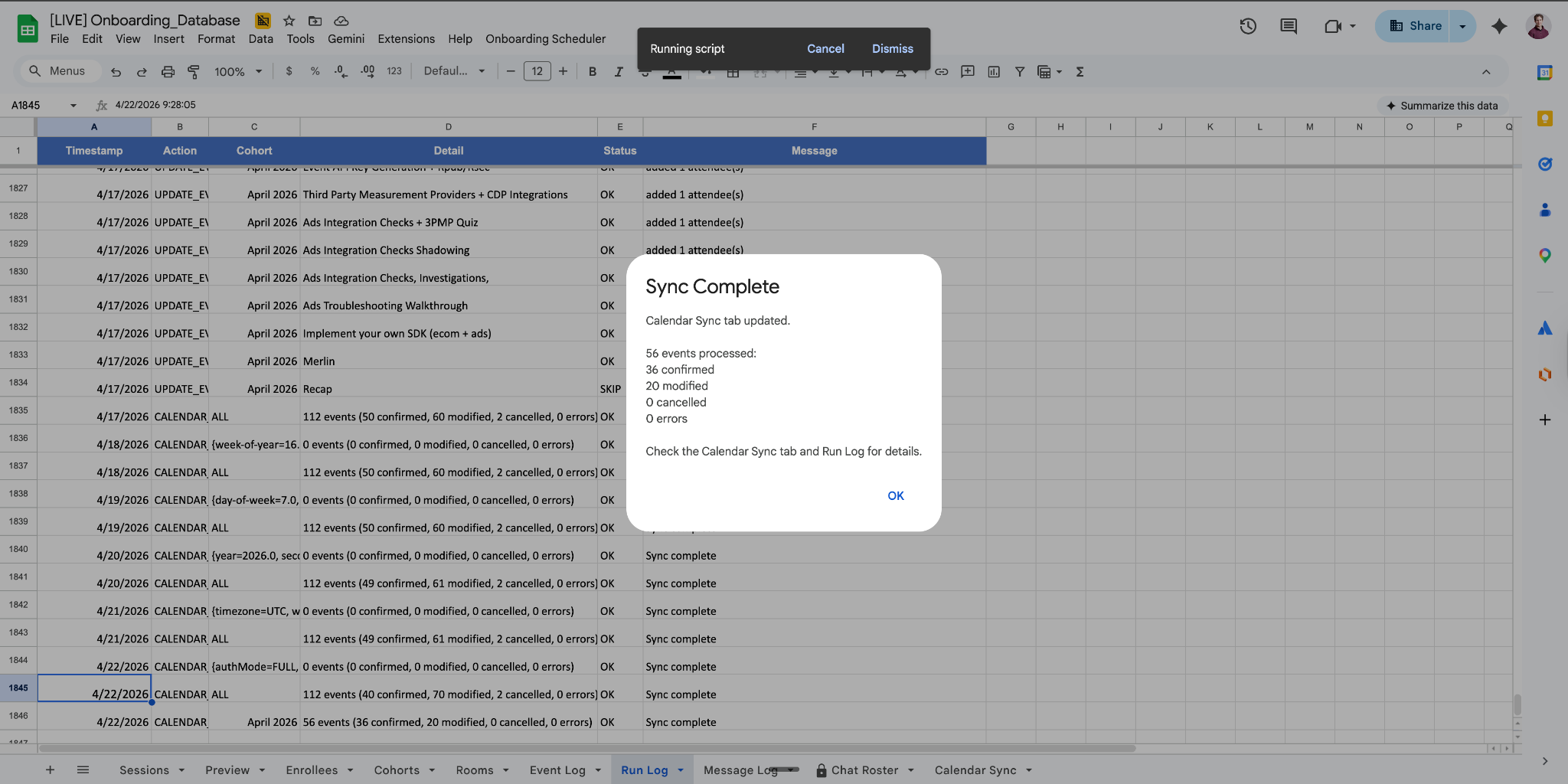Click the Undo icon in toolbar
Viewport: 1568px width, 784px height.
click(x=116, y=71)
